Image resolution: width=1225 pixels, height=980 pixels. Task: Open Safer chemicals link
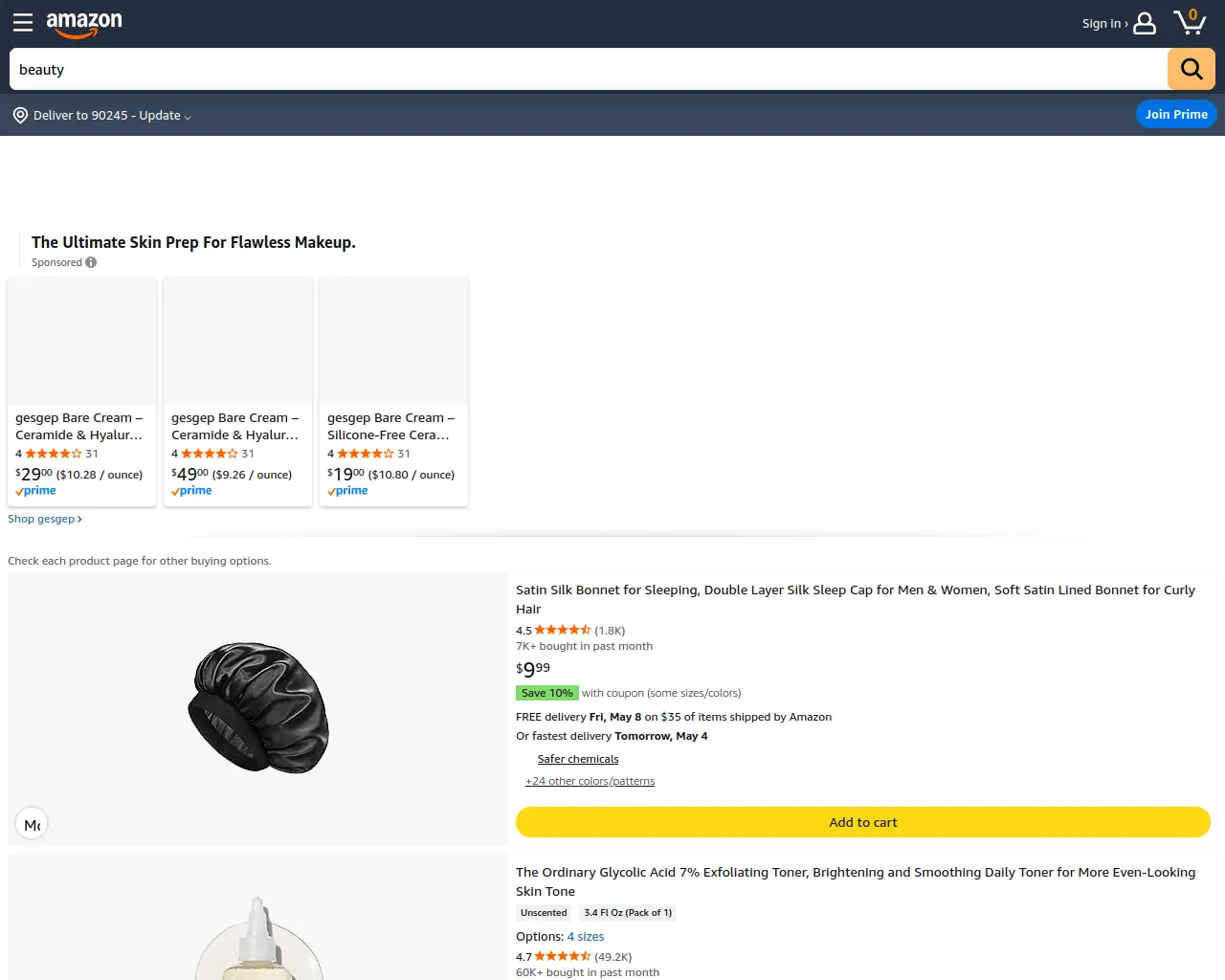(578, 759)
